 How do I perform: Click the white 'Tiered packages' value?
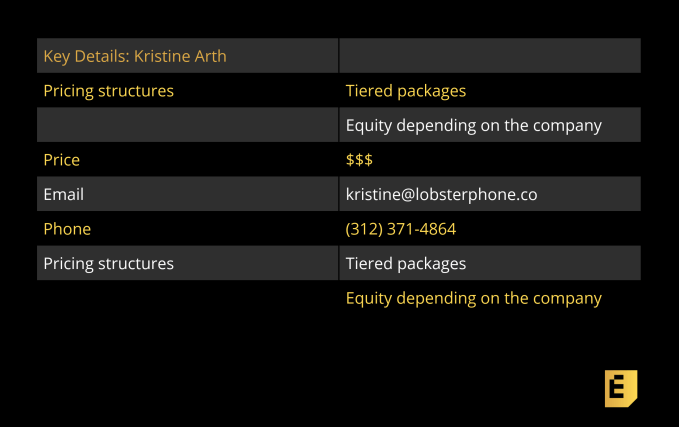(x=405, y=264)
